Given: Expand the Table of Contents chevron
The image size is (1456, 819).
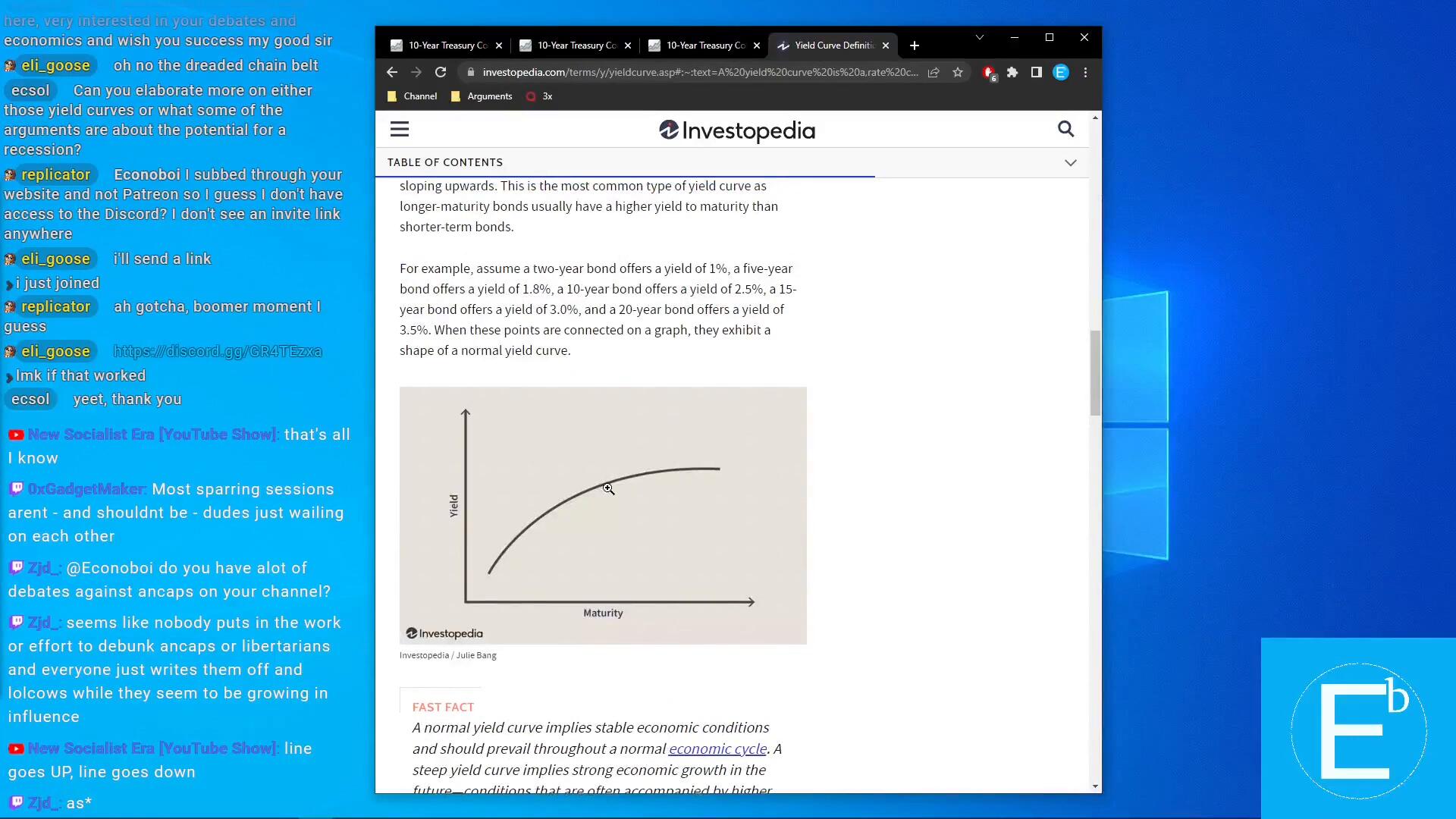Looking at the screenshot, I should (1070, 162).
